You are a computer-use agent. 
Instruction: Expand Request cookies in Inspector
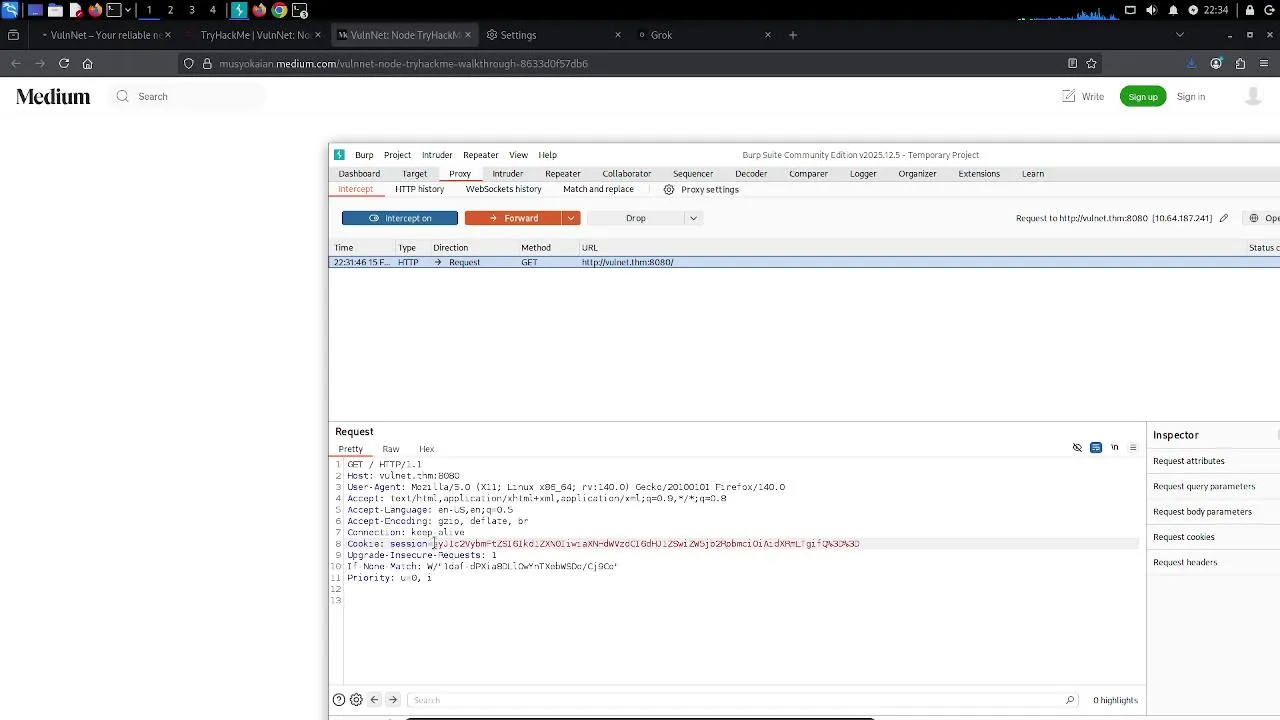point(1183,537)
